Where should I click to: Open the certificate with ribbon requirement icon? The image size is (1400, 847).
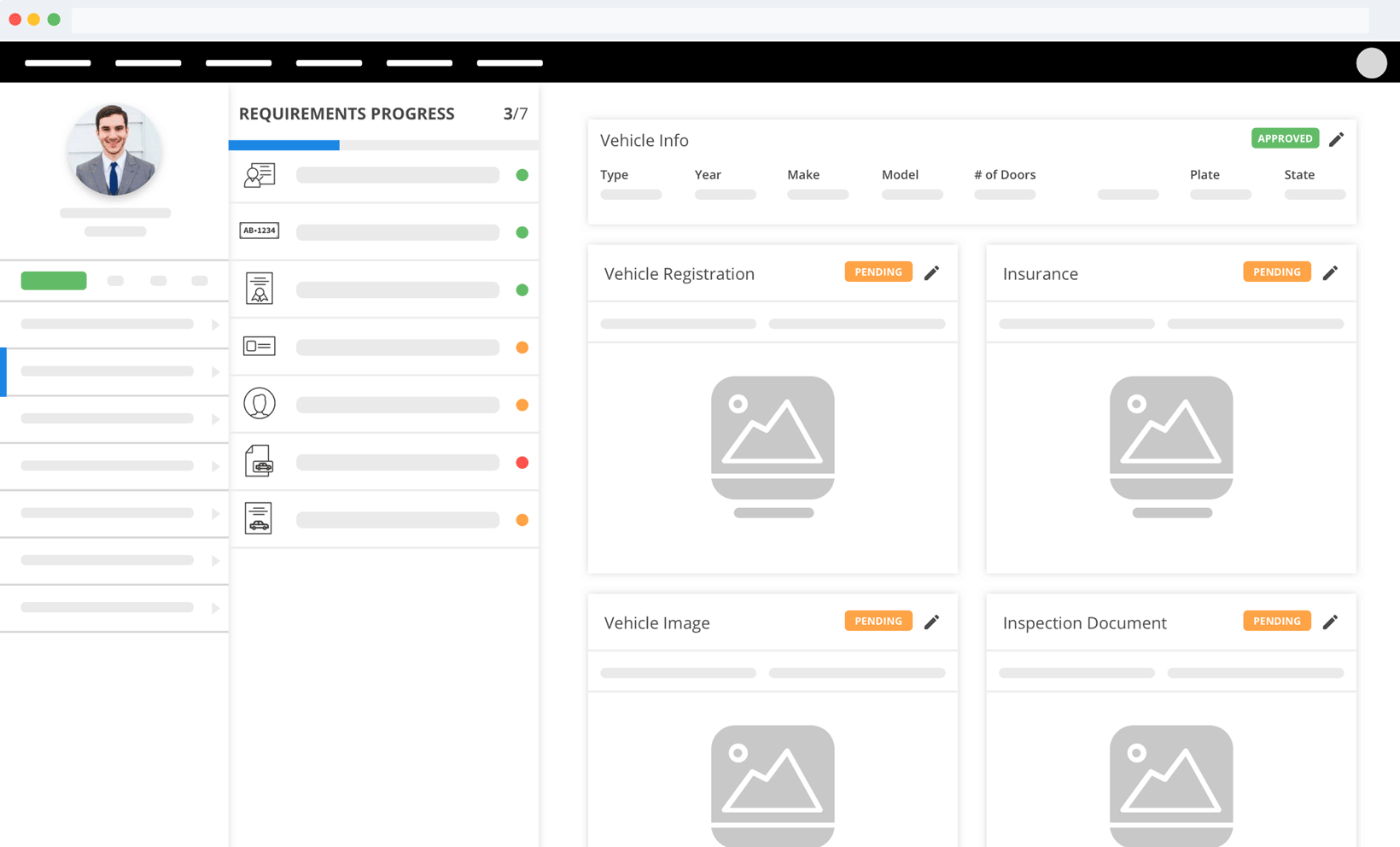point(259,289)
